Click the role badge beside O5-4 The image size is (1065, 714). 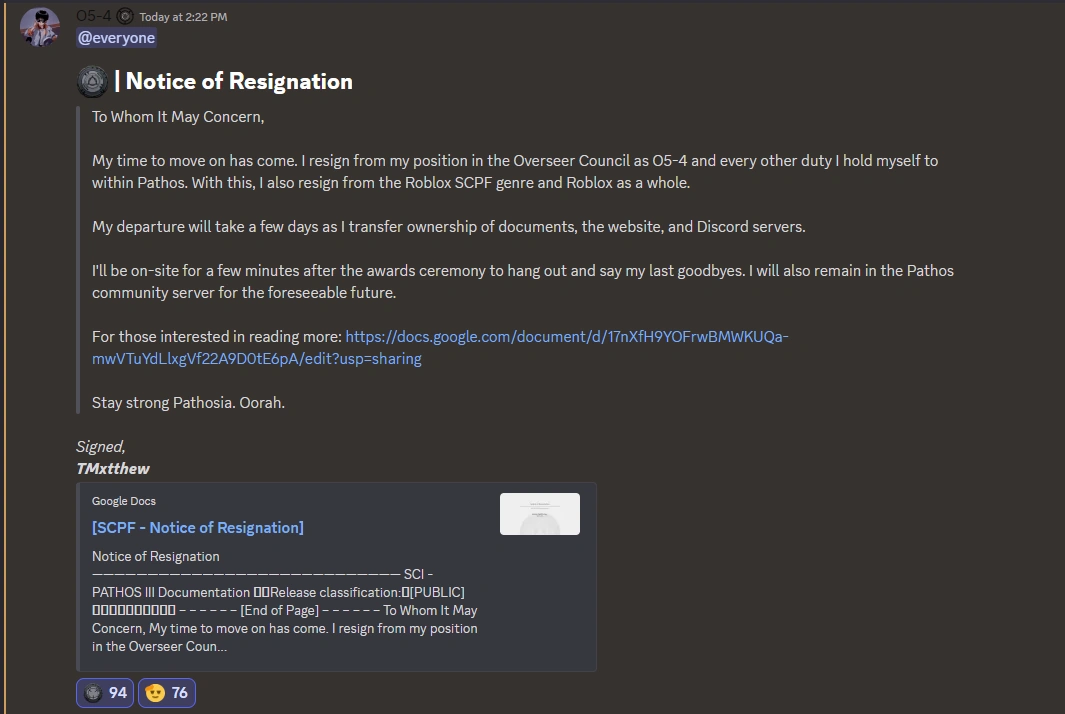point(125,16)
